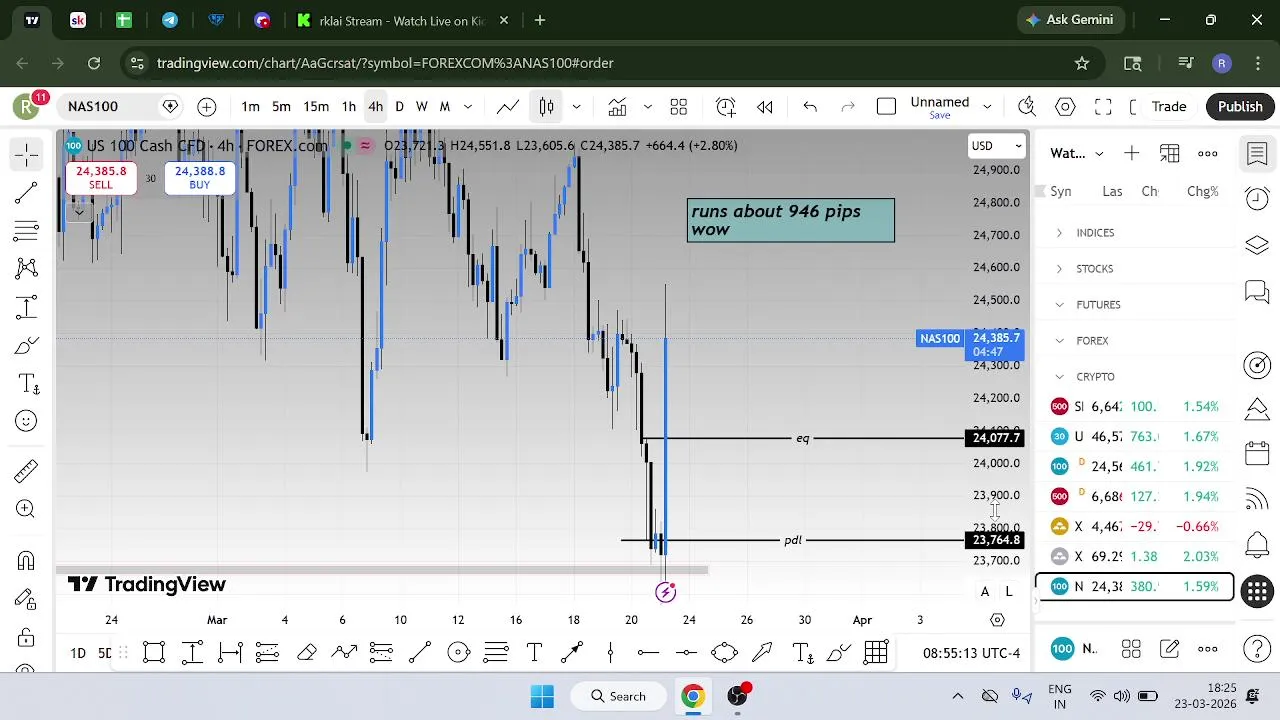This screenshot has width=1280, height=720.
Task: Undo the last chart action
Action: click(x=810, y=107)
